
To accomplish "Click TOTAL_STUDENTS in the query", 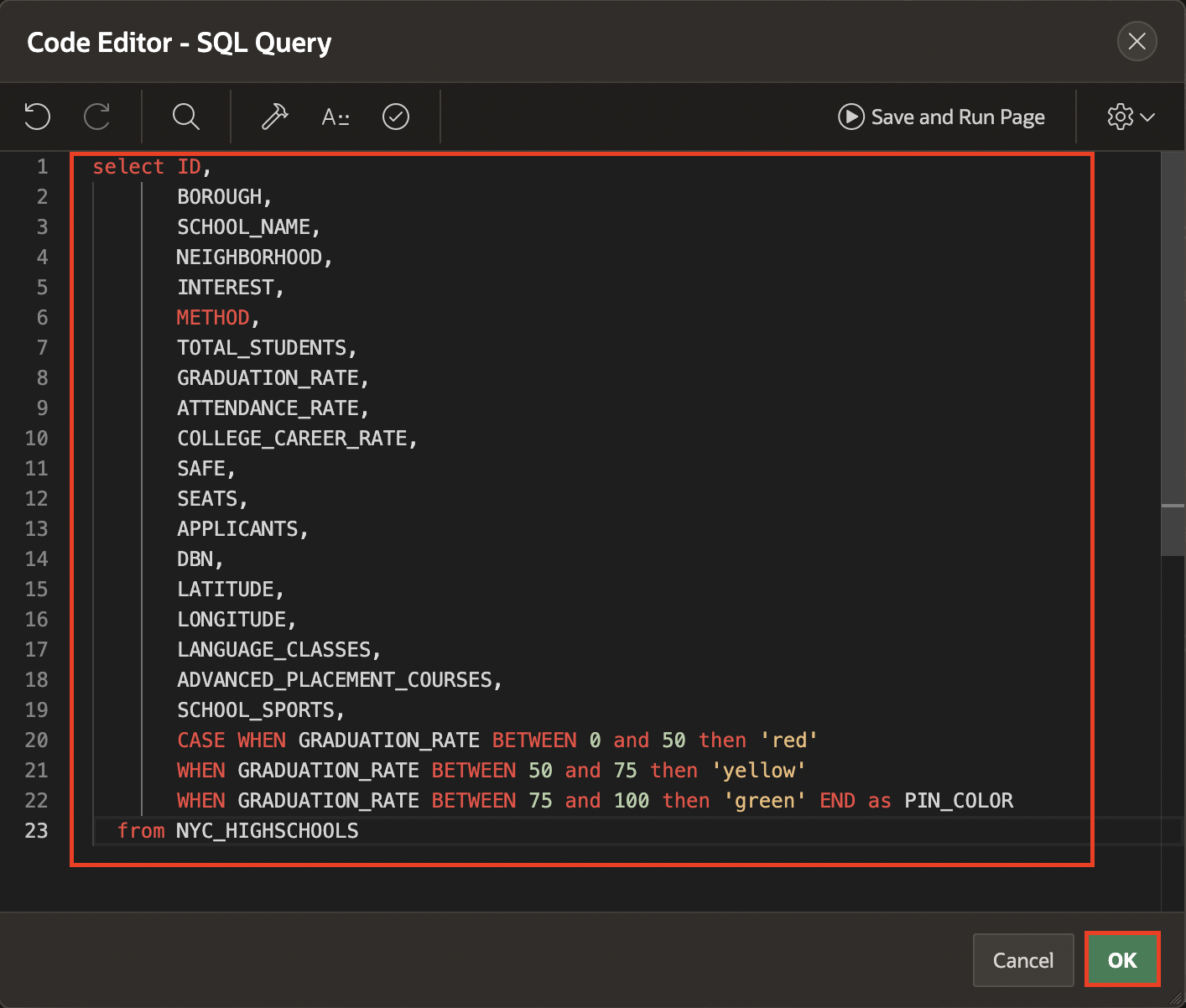I will (262, 348).
